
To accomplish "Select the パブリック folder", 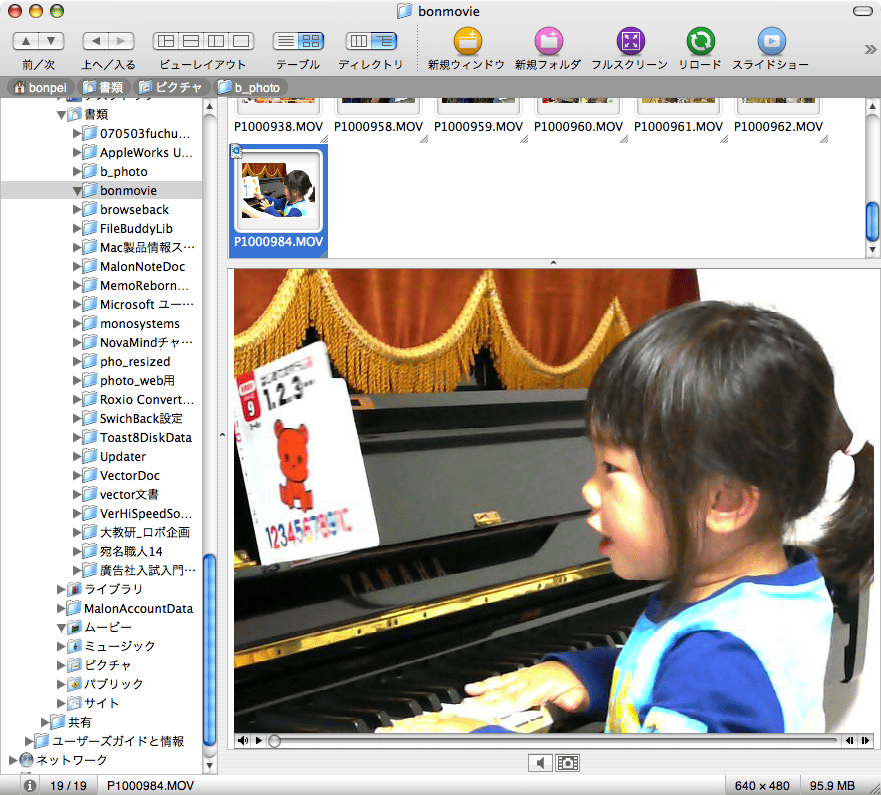I will [113, 684].
